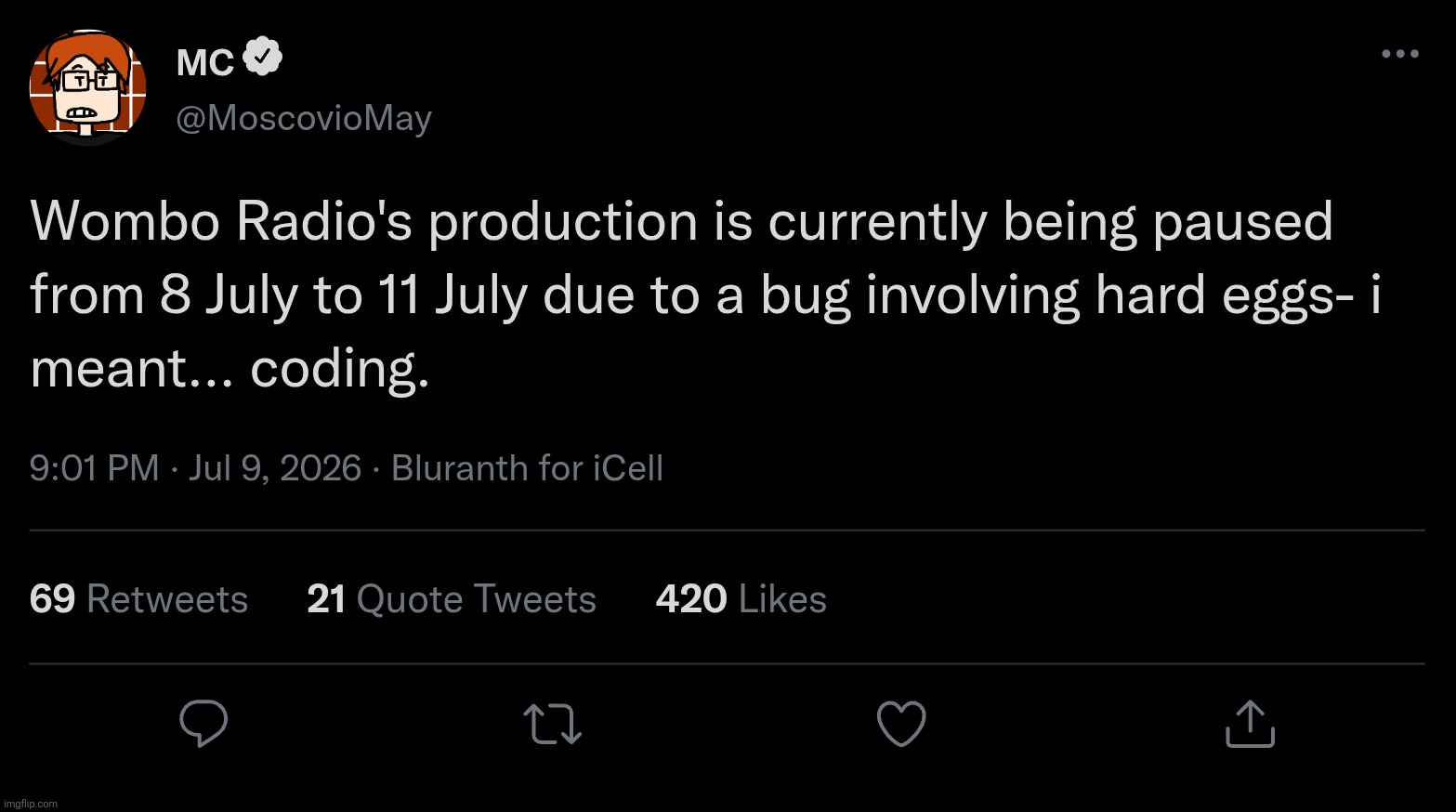Like the tweet with the heart icon
Screen dimensions: 1456x812
tap(901, 724)
